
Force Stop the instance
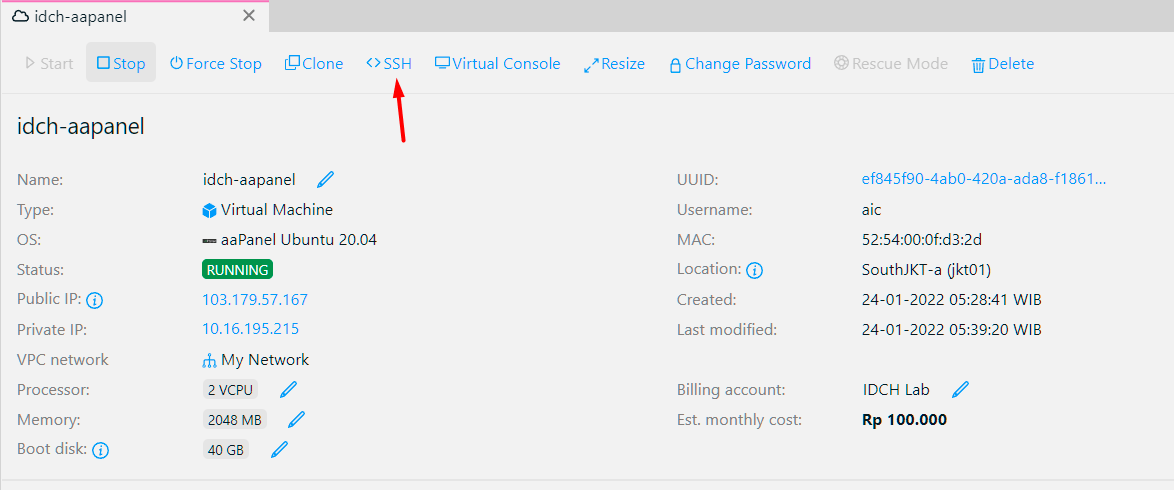coord(216,63)
